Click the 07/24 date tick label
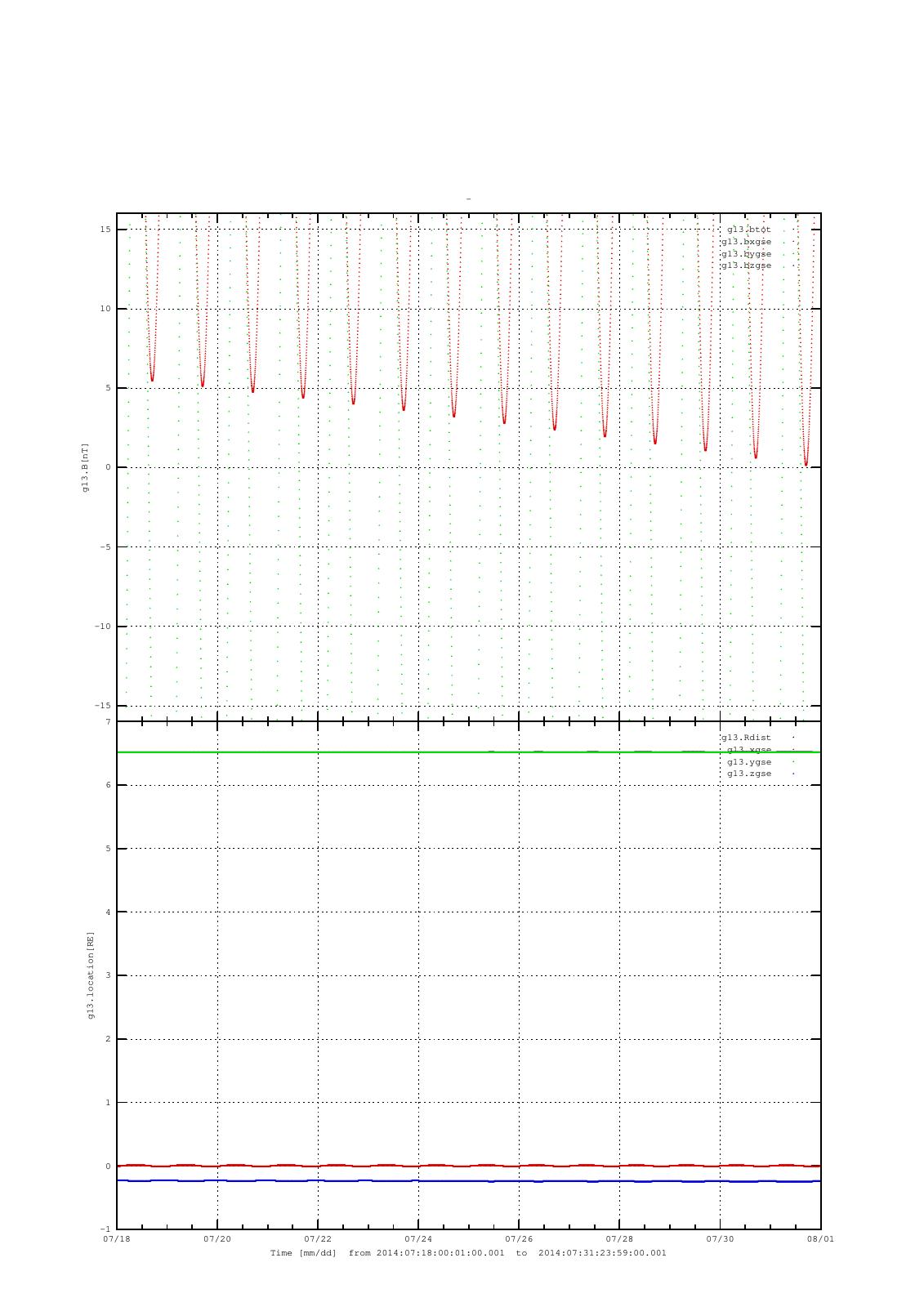The width and height of the screenshot is (924, 1307). point(418,1239)
